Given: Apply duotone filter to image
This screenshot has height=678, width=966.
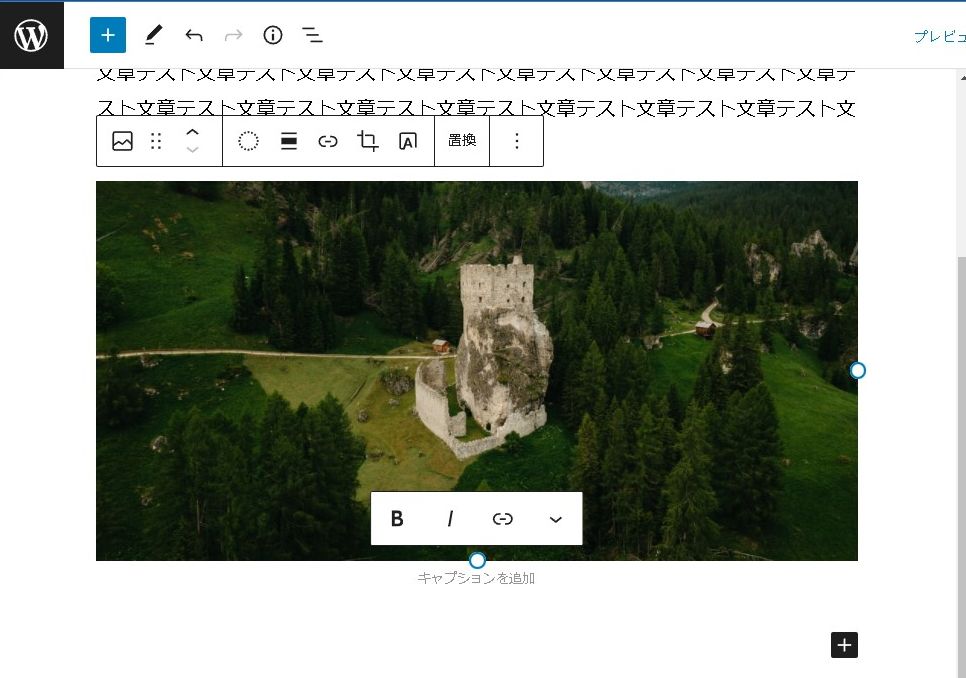Looking at the screenshot, I should (249, 141).
